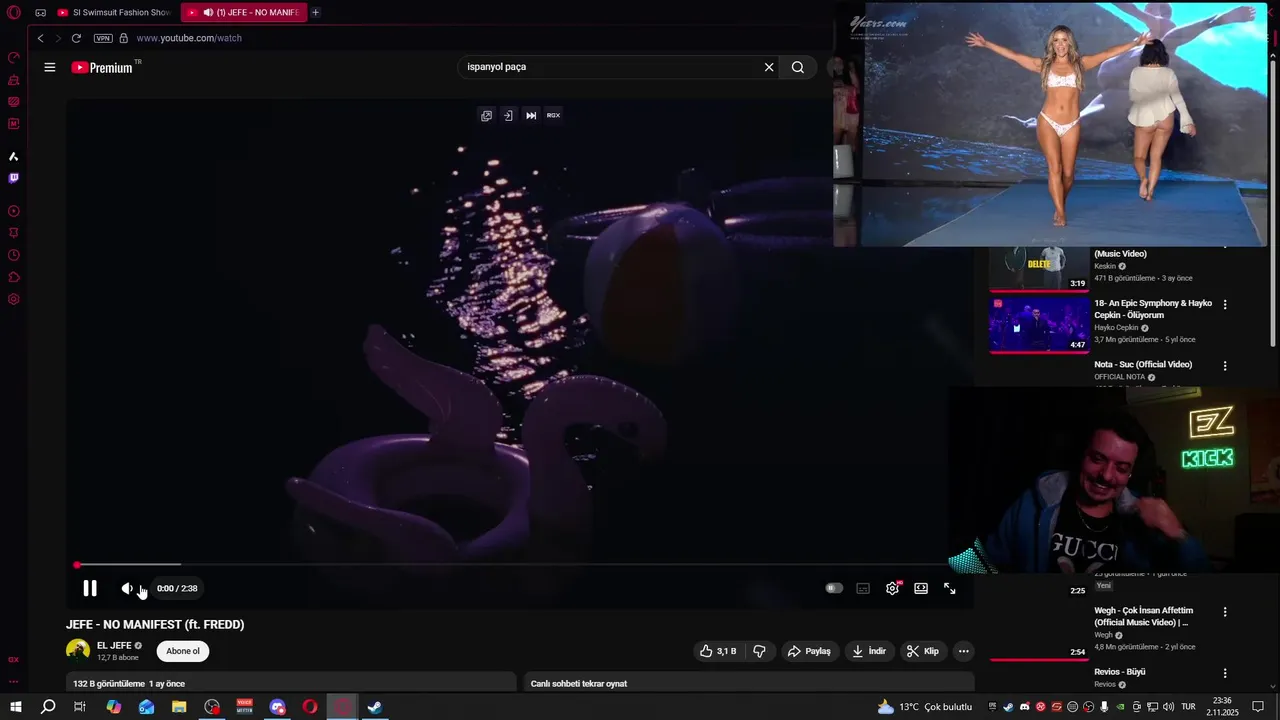This screenshot has width=1280, height=720.
Task: Go back with the browser back arrow
Action: [x=41, y=38]
